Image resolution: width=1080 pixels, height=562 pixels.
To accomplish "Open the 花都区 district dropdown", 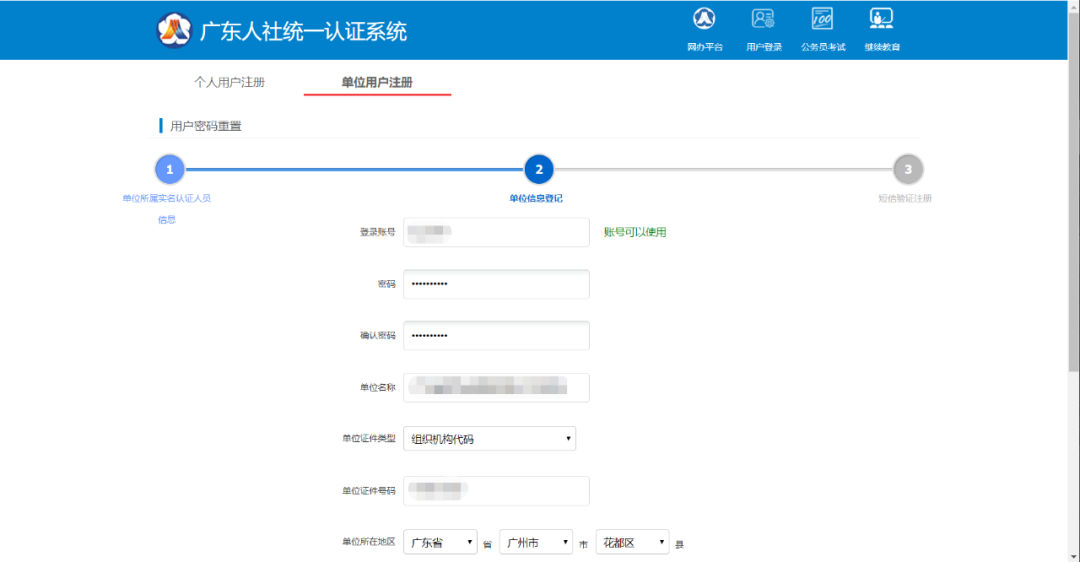I will coord(631,542).
